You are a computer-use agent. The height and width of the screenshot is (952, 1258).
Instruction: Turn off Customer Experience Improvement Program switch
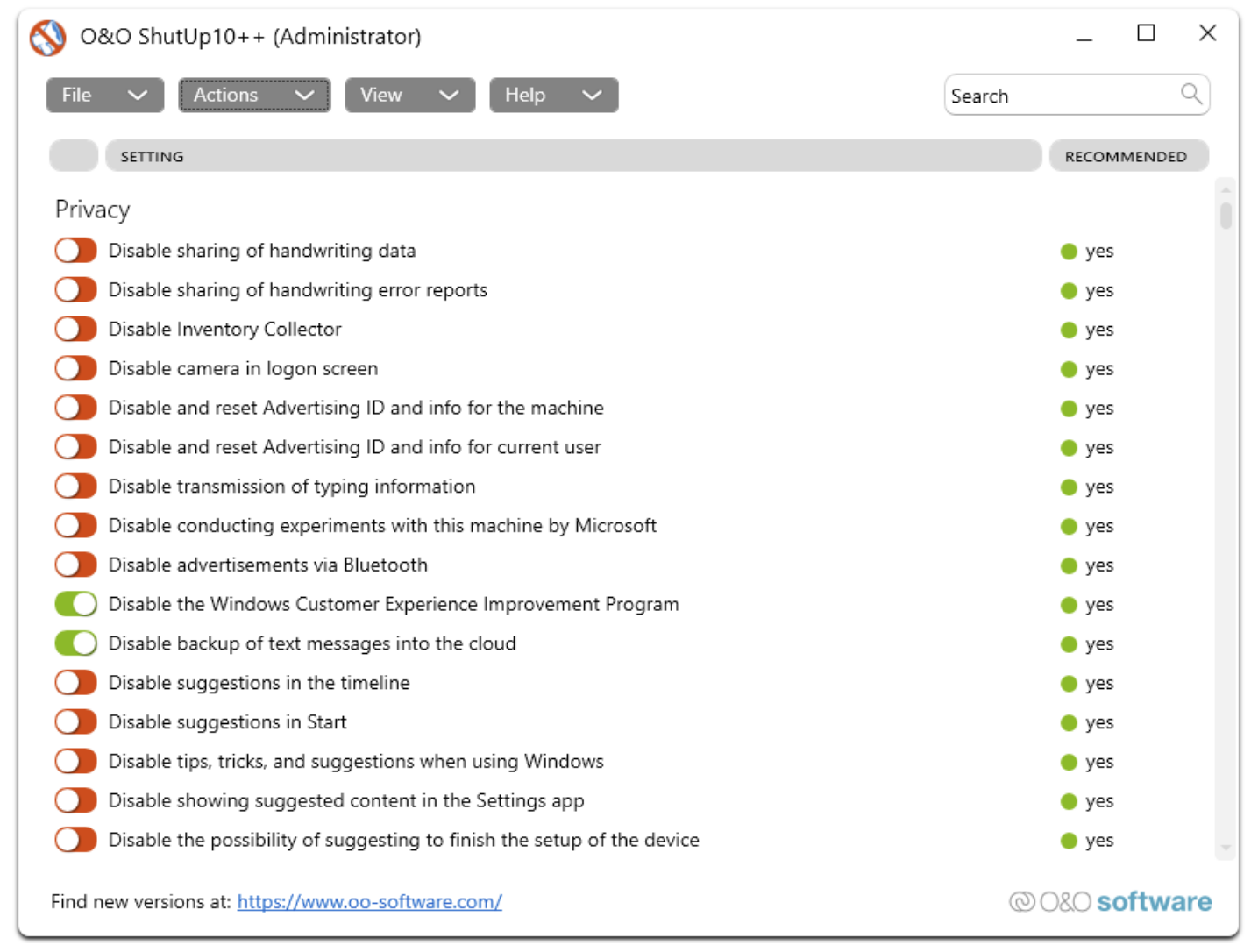(75, 604)
